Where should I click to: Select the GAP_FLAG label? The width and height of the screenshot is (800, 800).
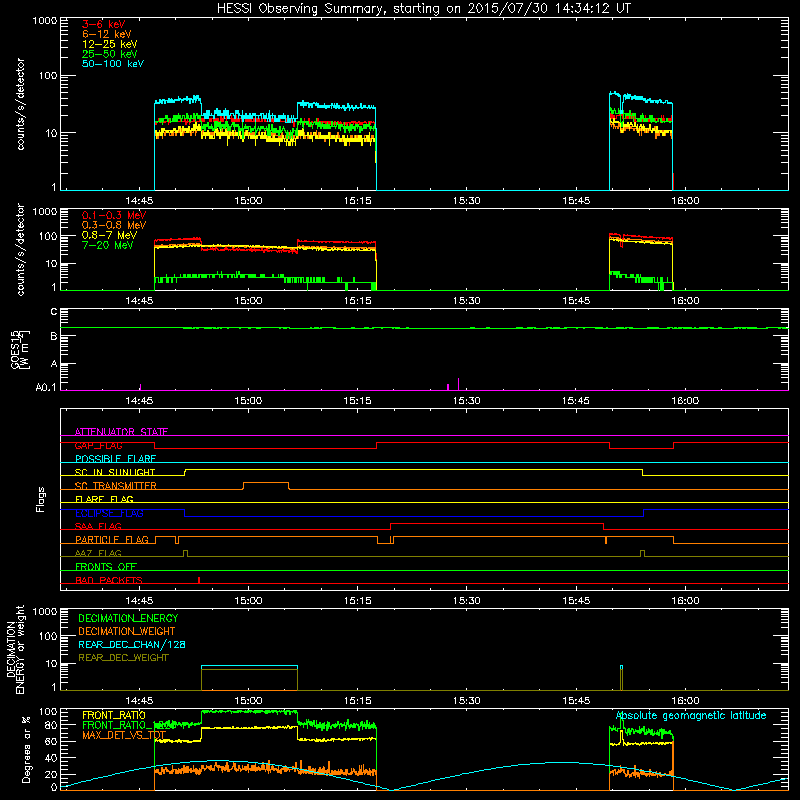point(98,445)
